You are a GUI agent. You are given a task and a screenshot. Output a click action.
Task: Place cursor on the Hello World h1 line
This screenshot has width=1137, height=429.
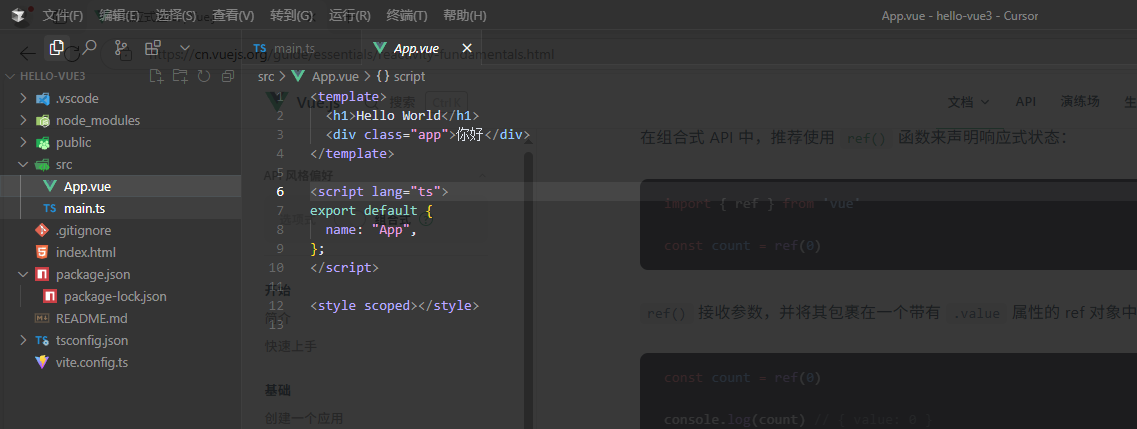(402, 116)
